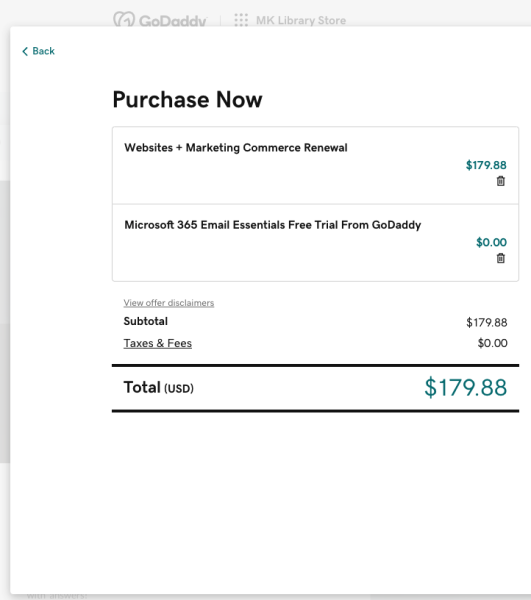Open the apps grid icon in header
The height and width of the screenshot is (600, 531).
pyautogui.click(x=241, y=20)
